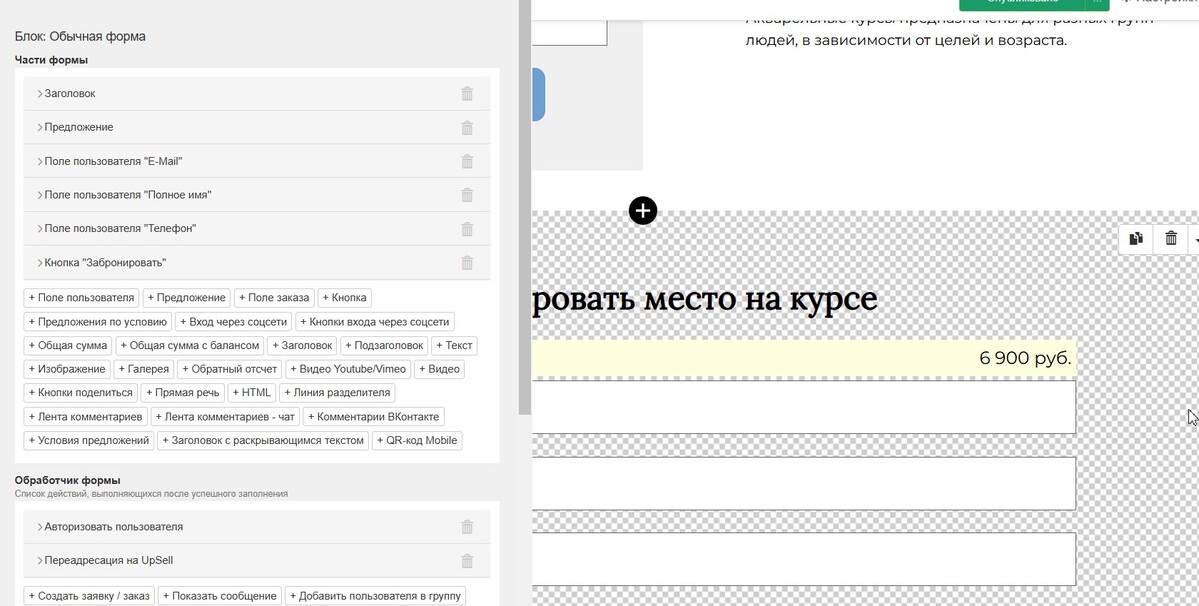Copy the block with duplicate icon

(x=1136, y=238)
